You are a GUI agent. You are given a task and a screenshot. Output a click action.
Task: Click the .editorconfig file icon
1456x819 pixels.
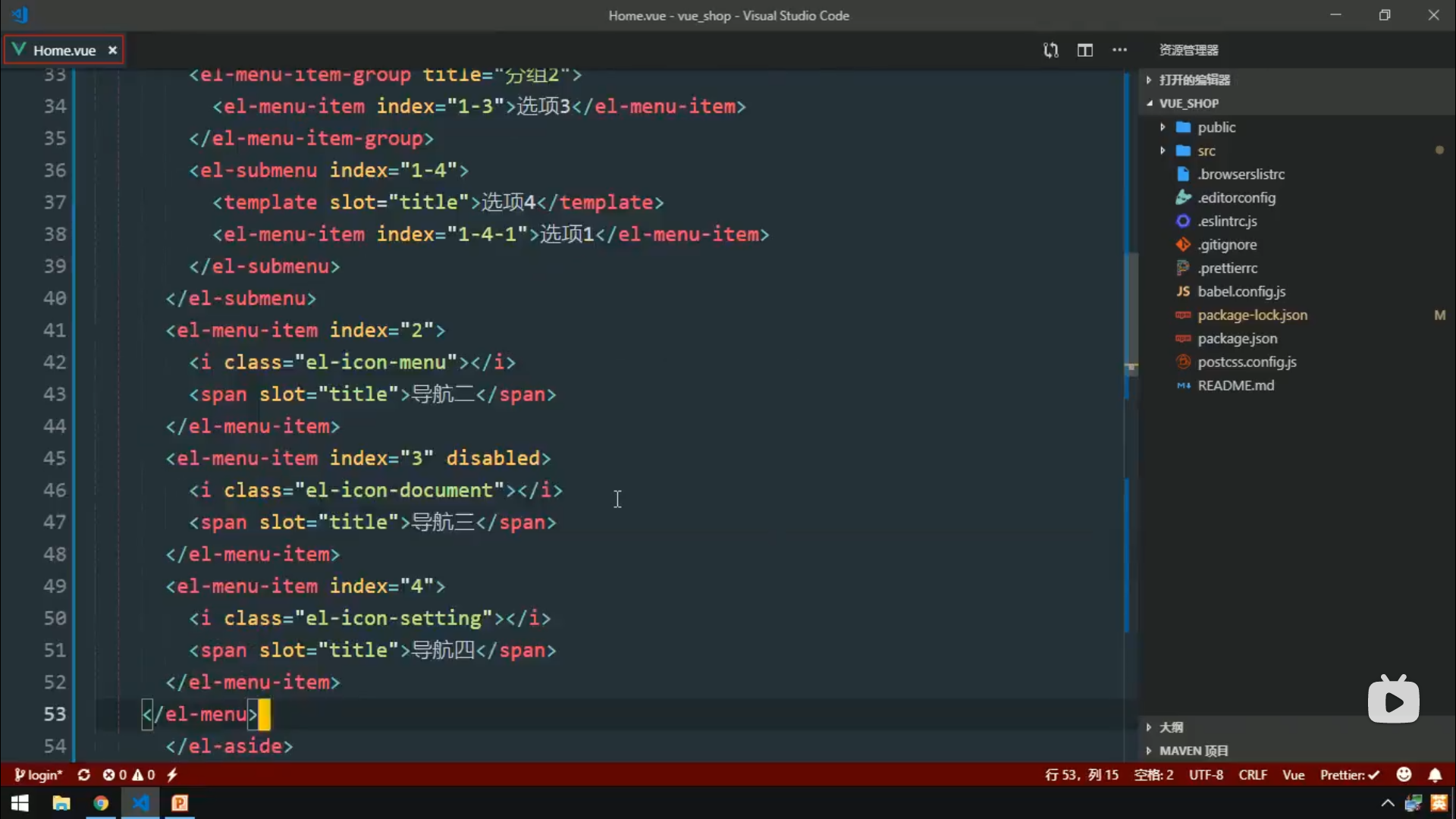pos(1183,198)
